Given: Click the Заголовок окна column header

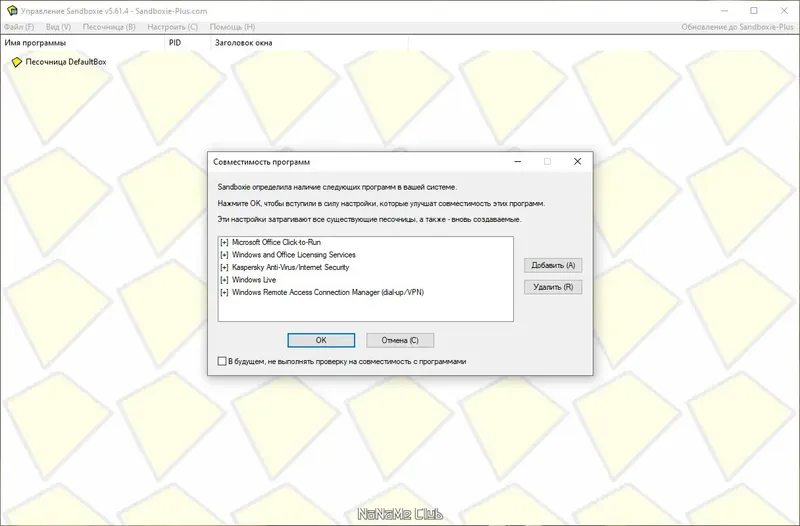Looking at the screenshot, I should tap(309, 43).
